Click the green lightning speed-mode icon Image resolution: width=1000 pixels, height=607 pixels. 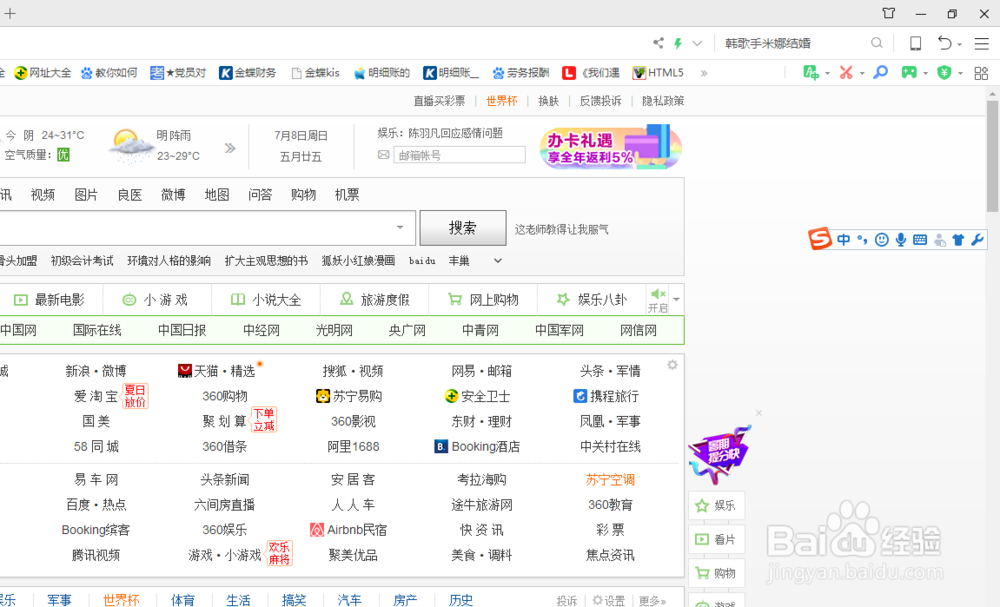(678, 43)
